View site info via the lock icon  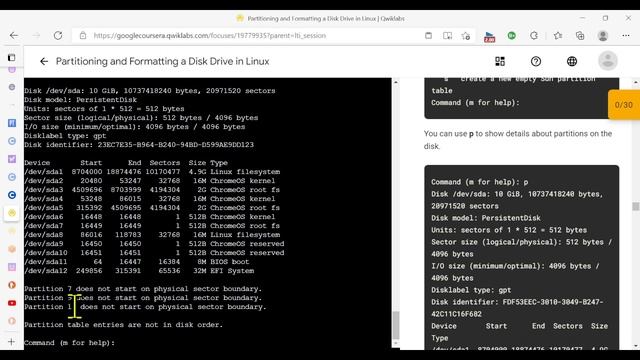point(83,36)
